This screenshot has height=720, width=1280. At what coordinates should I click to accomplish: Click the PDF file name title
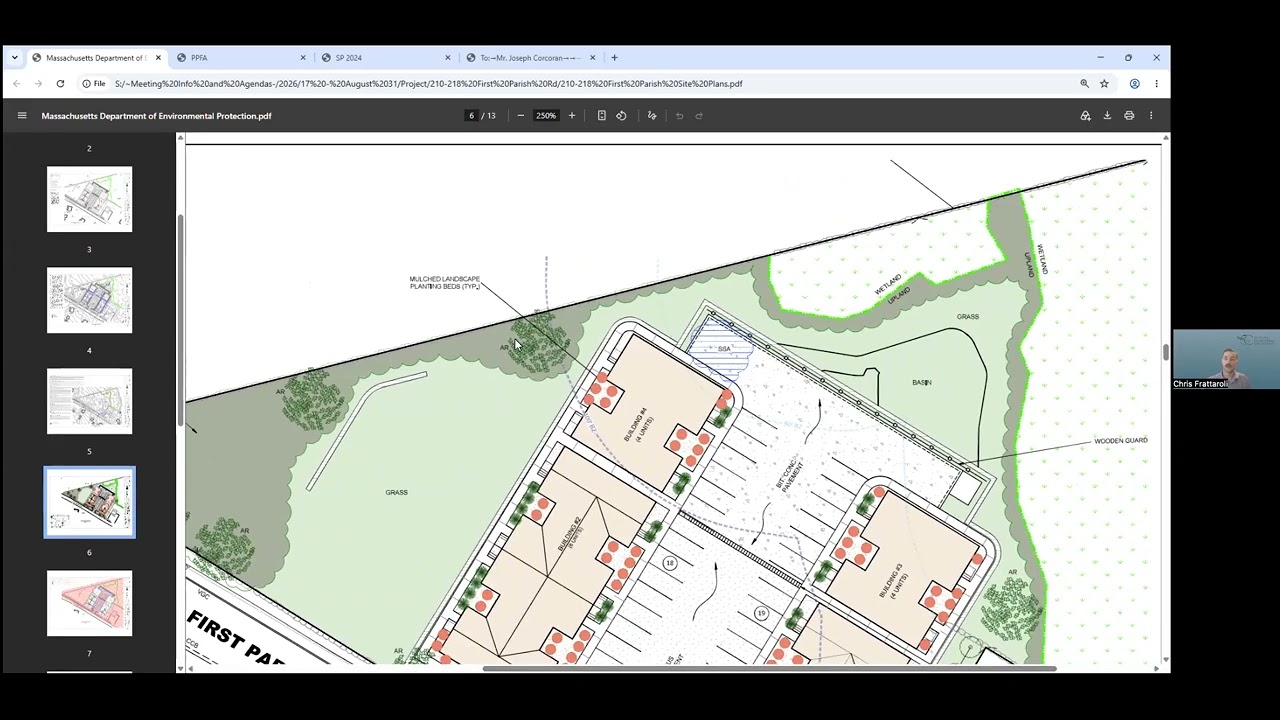(156, 116)
